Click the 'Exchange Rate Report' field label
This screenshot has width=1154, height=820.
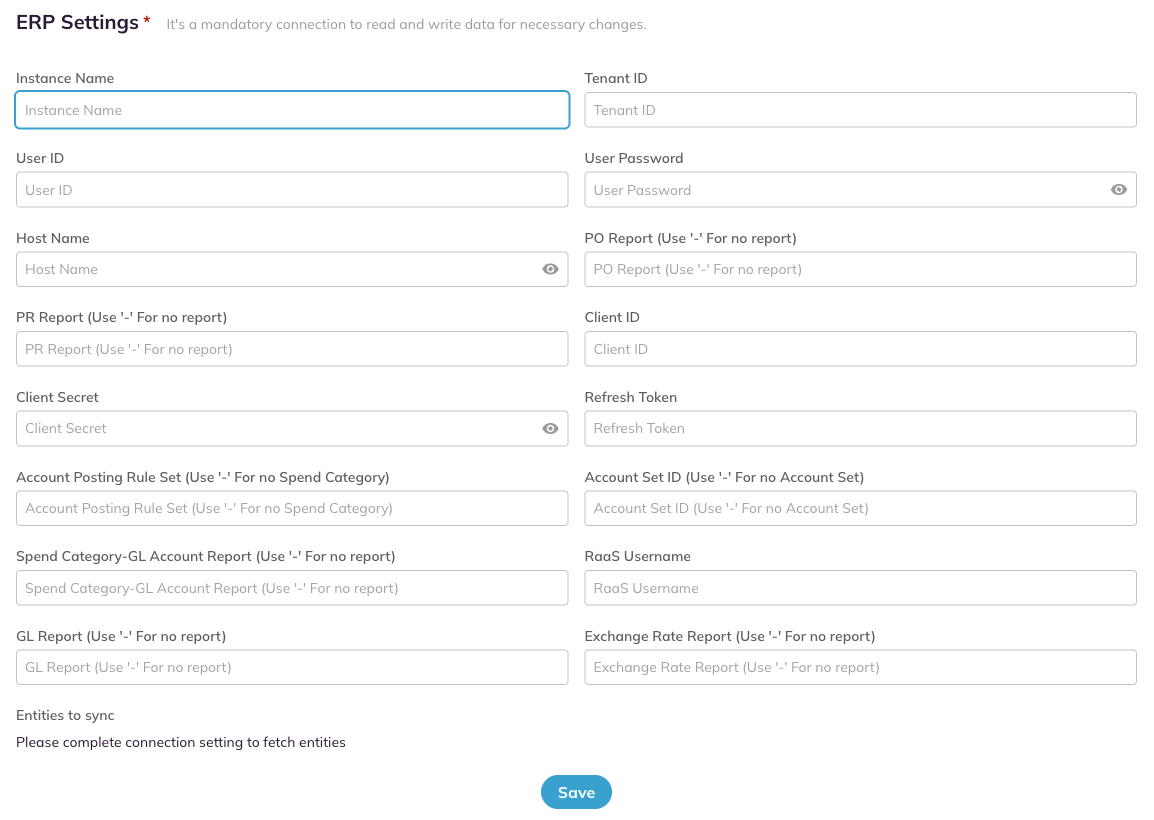pos(730,637)
